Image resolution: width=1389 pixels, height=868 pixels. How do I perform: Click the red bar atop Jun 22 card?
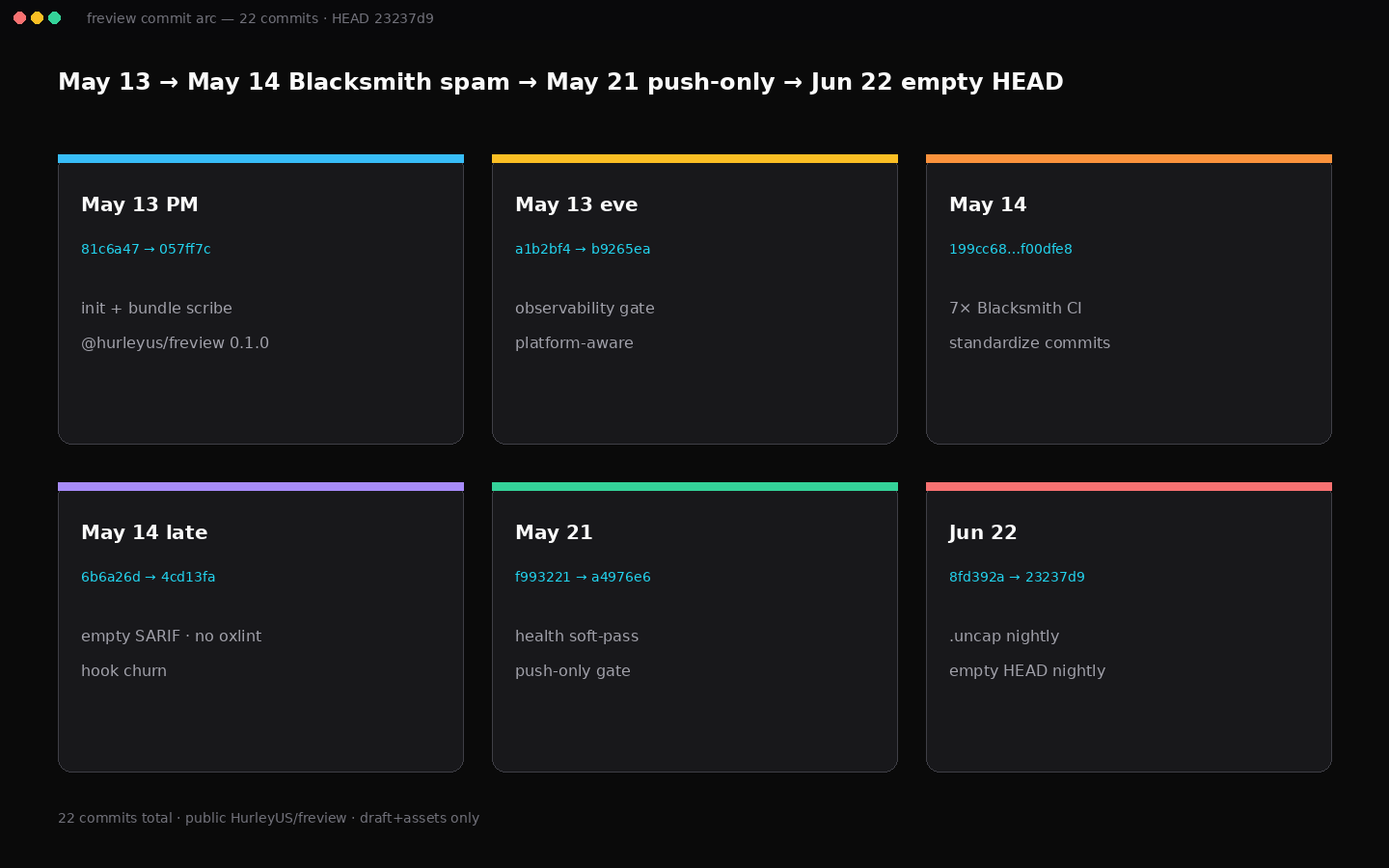coord(1129,486)
